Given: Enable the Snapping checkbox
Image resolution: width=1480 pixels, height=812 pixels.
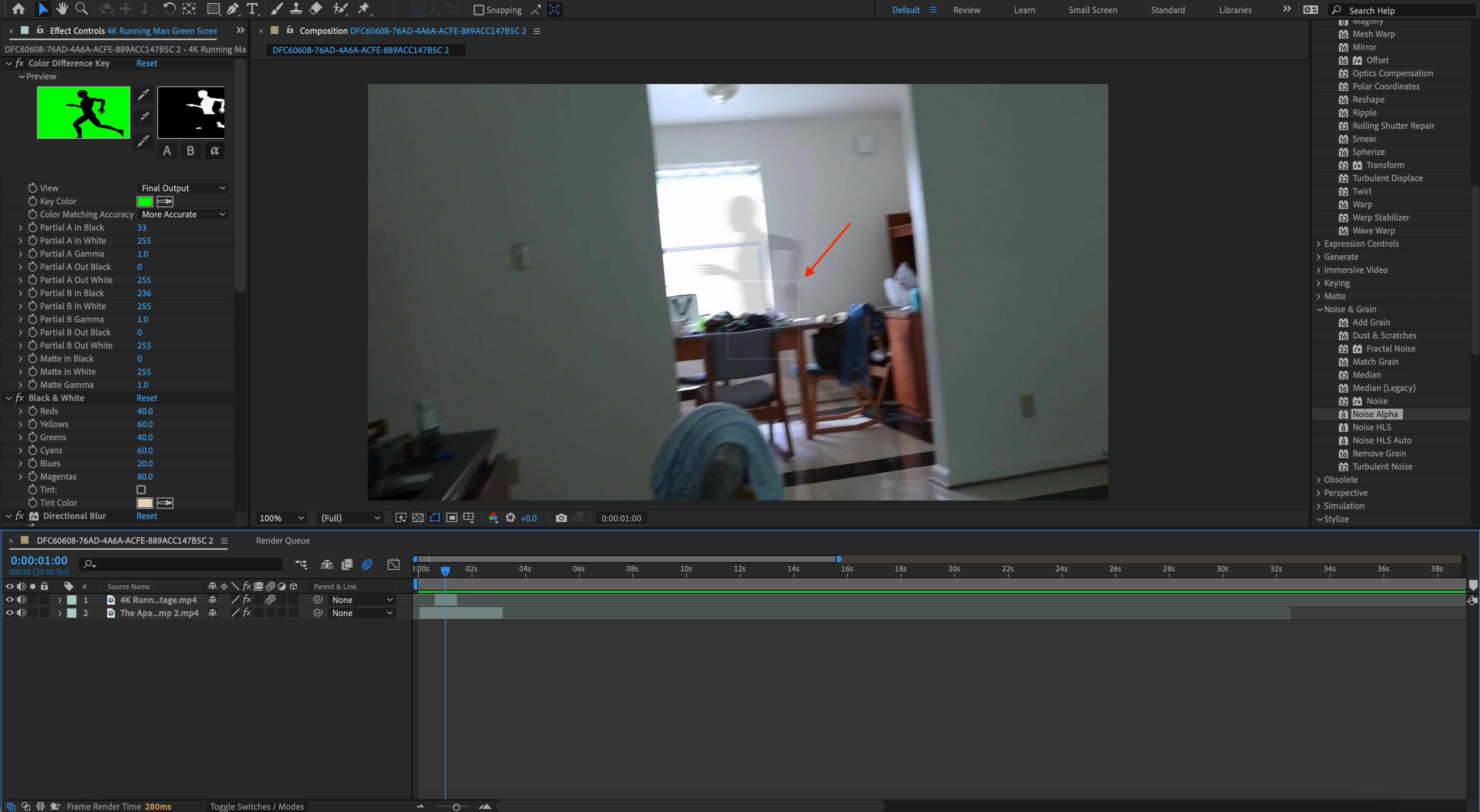Looking at the screenshot, I should click(x=479, y=10).
